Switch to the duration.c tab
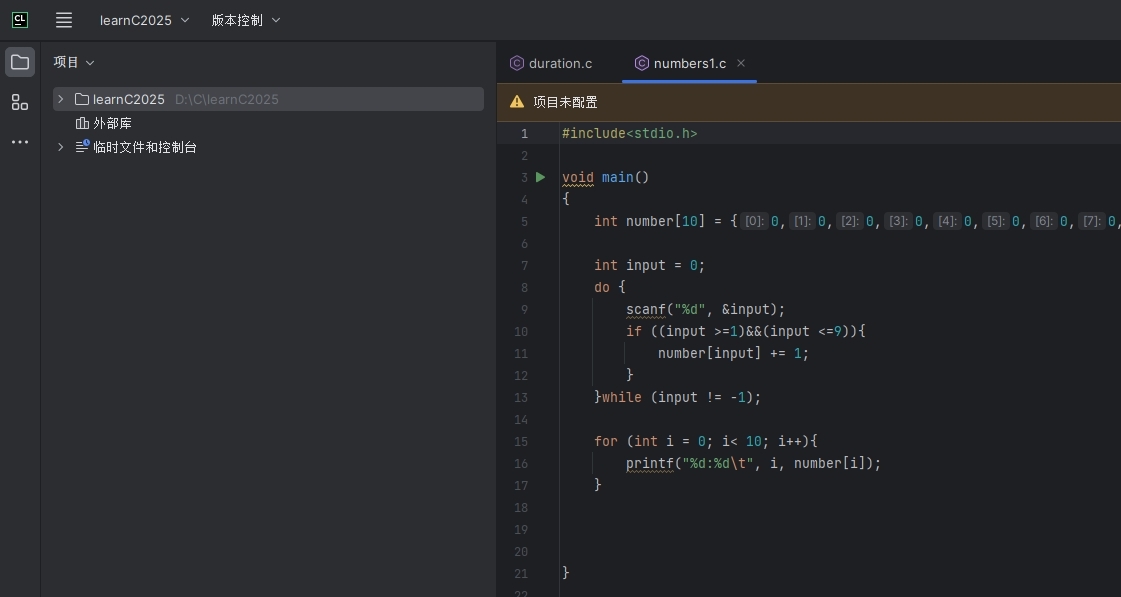This screenshot has height=597, width=1121. 551,64
